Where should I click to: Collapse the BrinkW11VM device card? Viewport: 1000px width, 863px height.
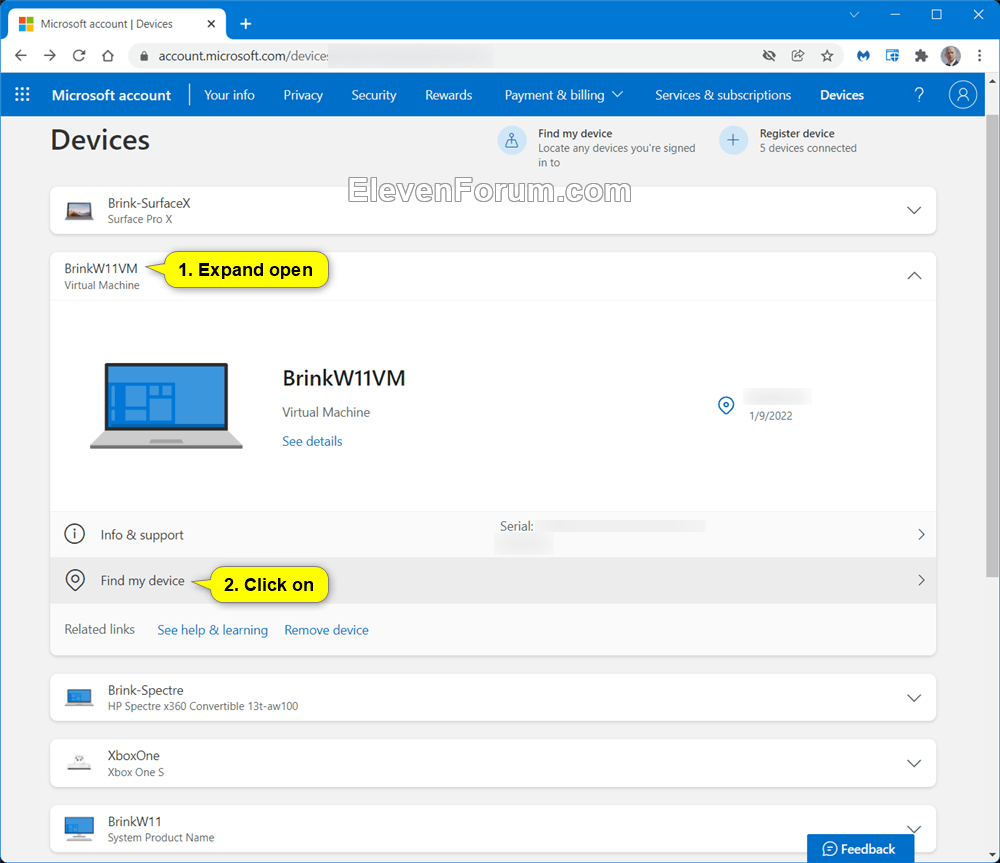coord(914,276)
